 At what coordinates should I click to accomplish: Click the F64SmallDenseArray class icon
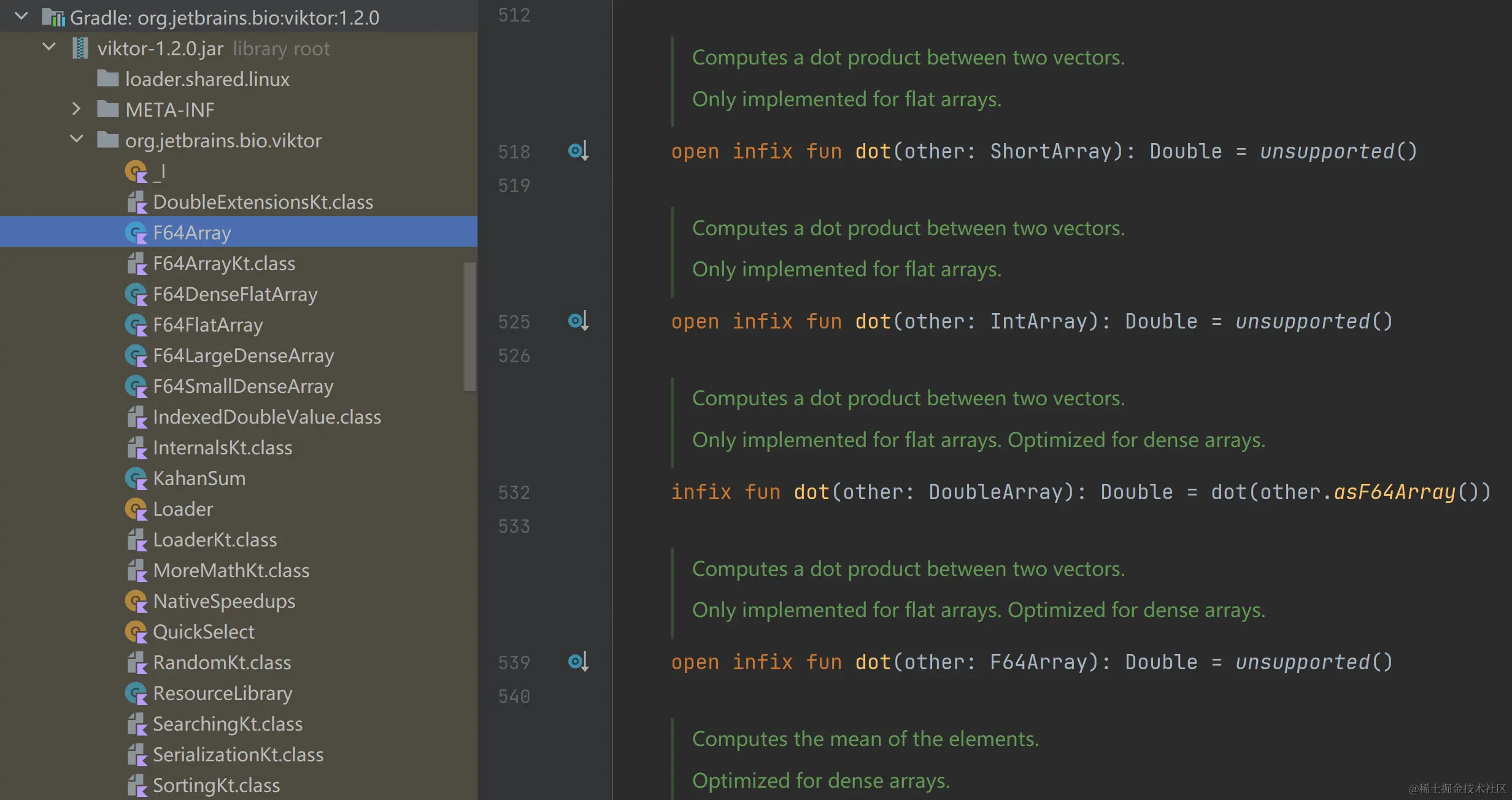pyautogui.click(x=136, y=386)
